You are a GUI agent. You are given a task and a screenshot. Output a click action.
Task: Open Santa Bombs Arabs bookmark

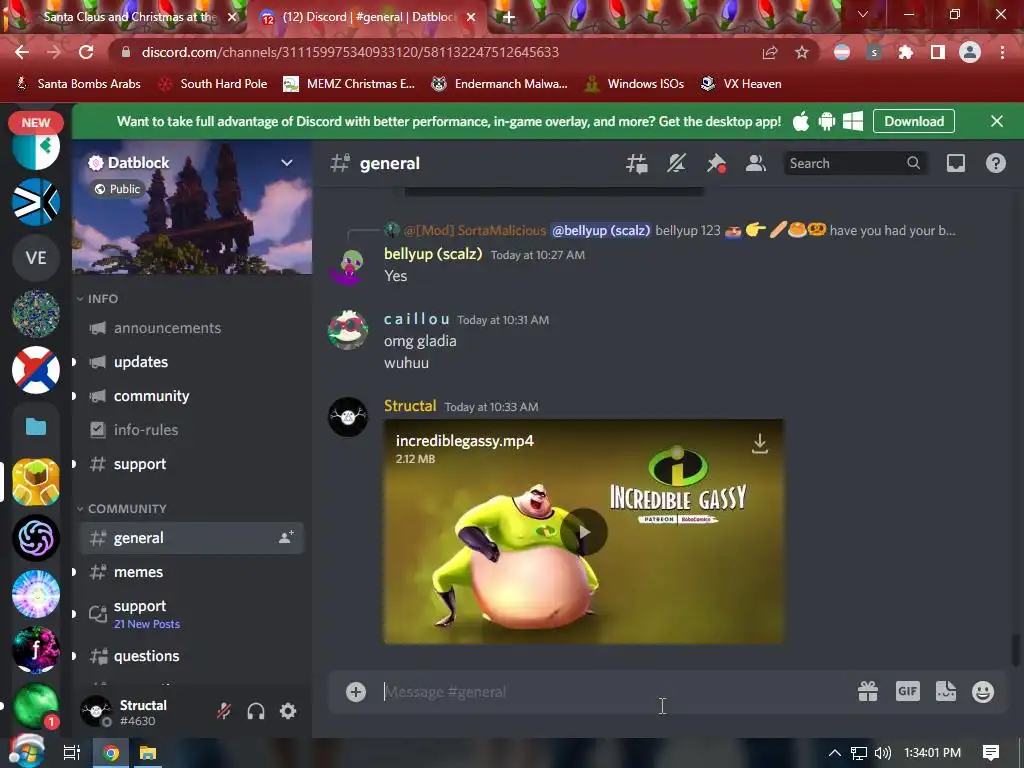point(79,84)
